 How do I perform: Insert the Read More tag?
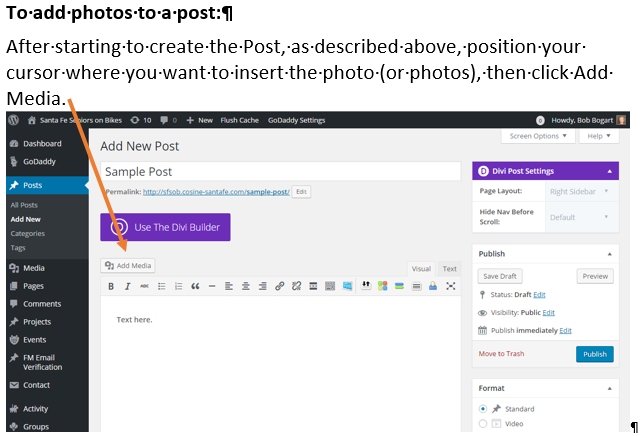pyautogui.click(x=313, y=286)
